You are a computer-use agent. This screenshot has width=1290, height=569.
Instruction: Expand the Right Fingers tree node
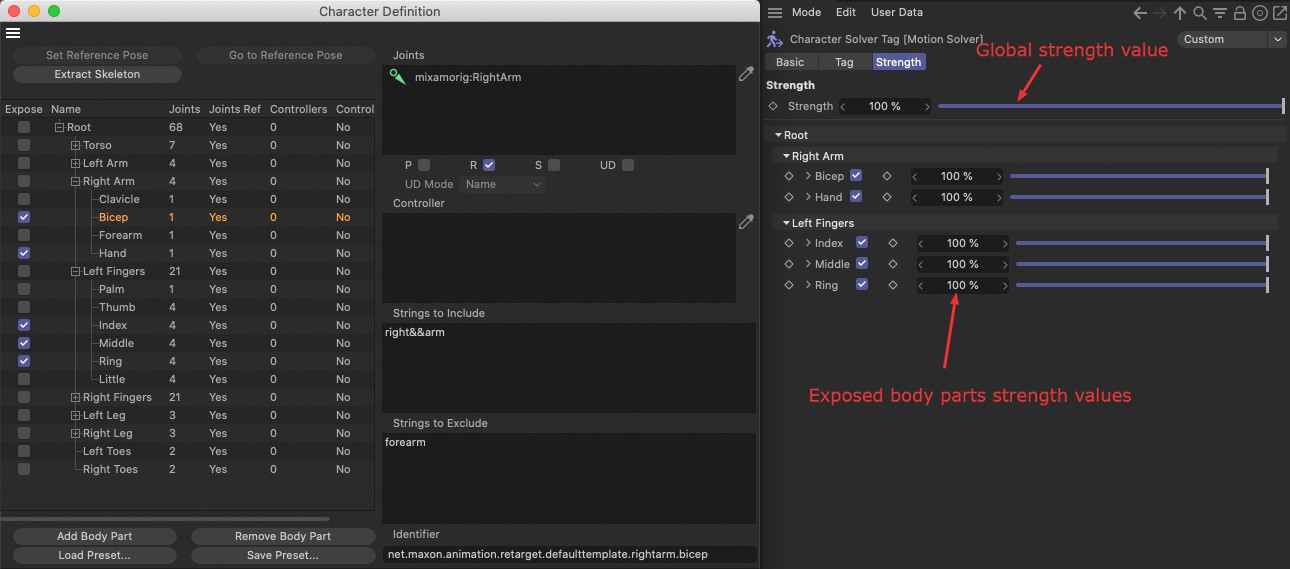[x=75, y=397]
